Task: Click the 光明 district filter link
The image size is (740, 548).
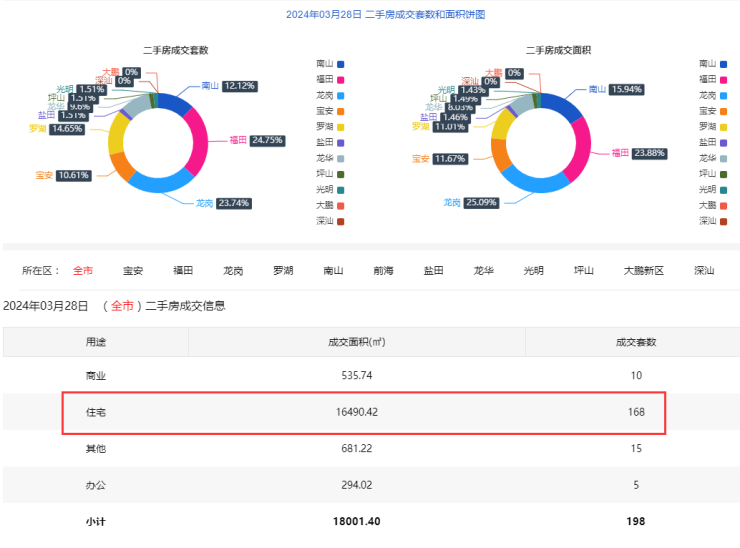Action: coord(534,270)
